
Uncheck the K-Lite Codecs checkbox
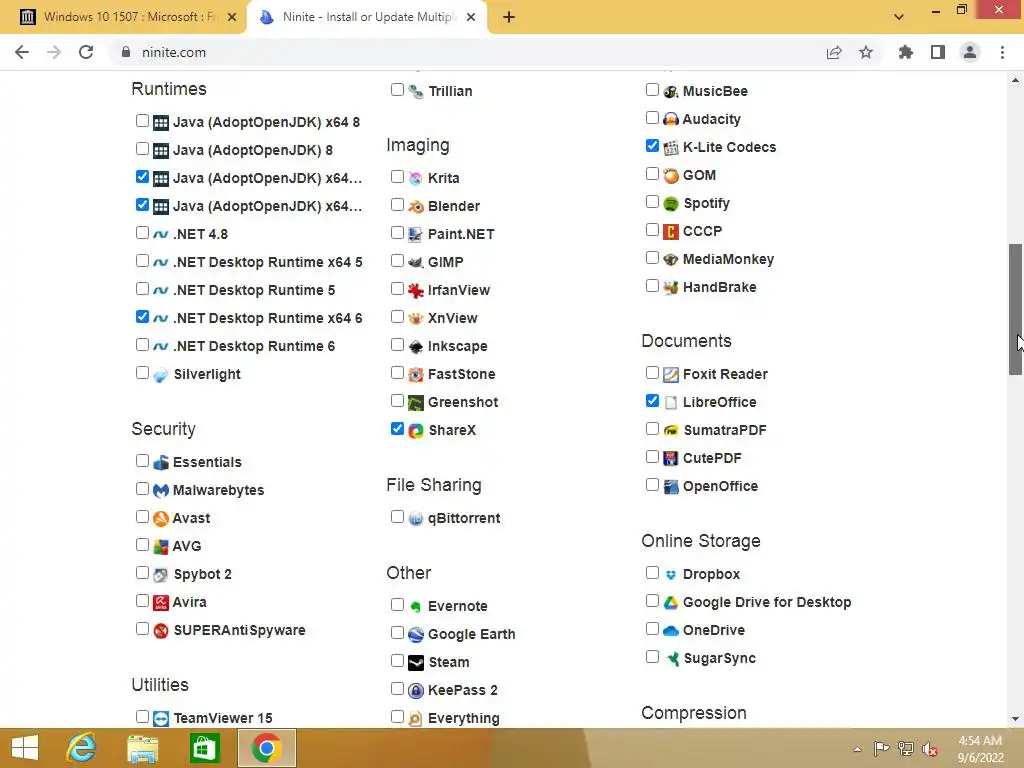pos(652,146)
